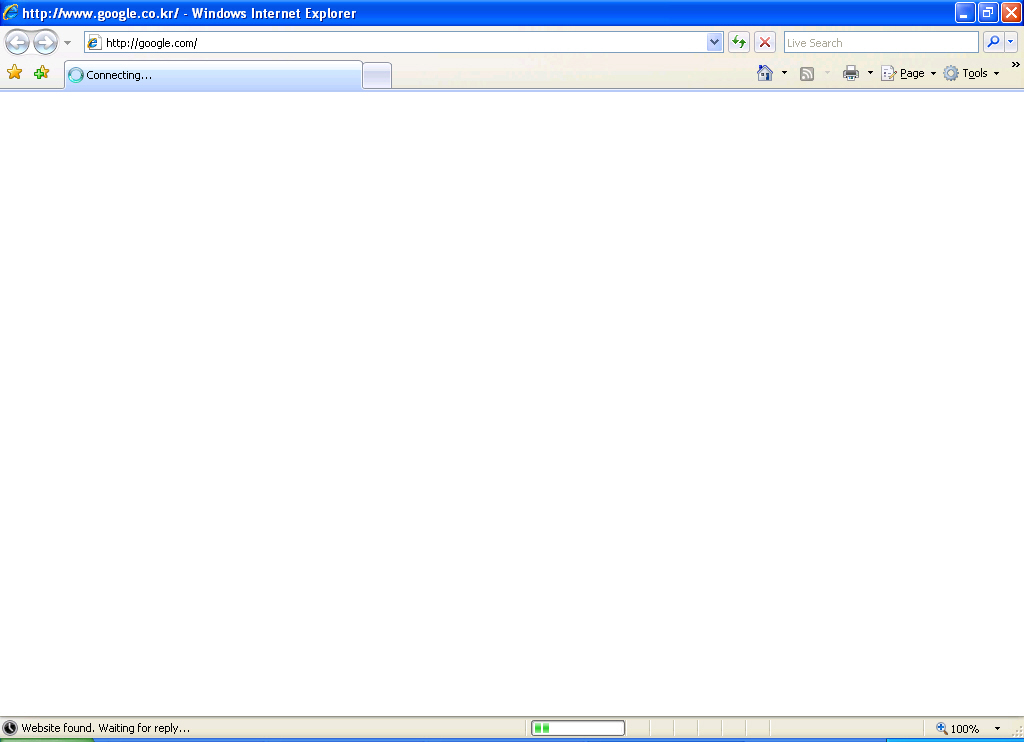The height and width of the screenshot is (742, 1024).
Task: Open the Page menu
Action: tap(908, 73)
